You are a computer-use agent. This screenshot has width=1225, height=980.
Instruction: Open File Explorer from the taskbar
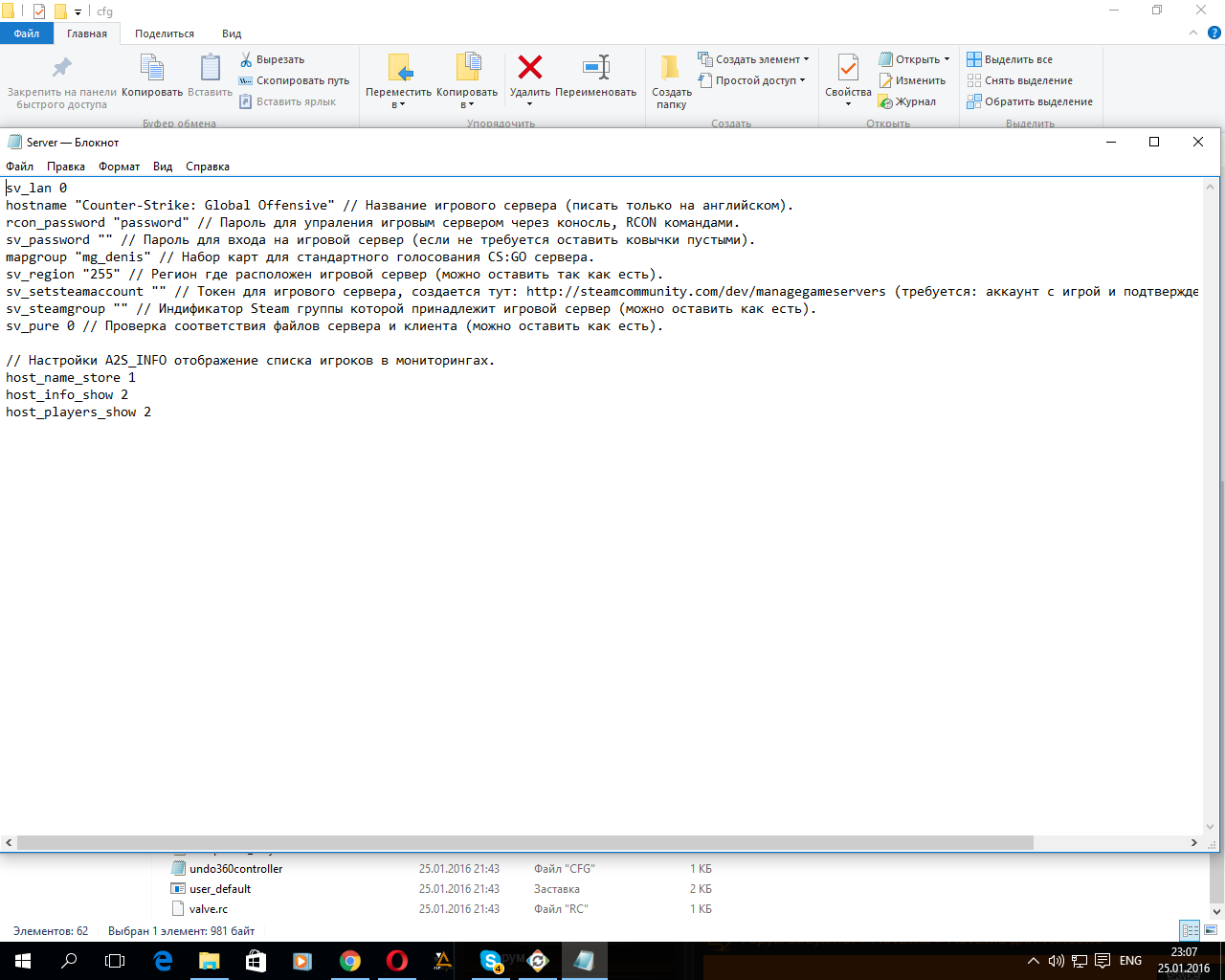pos(210,961)
